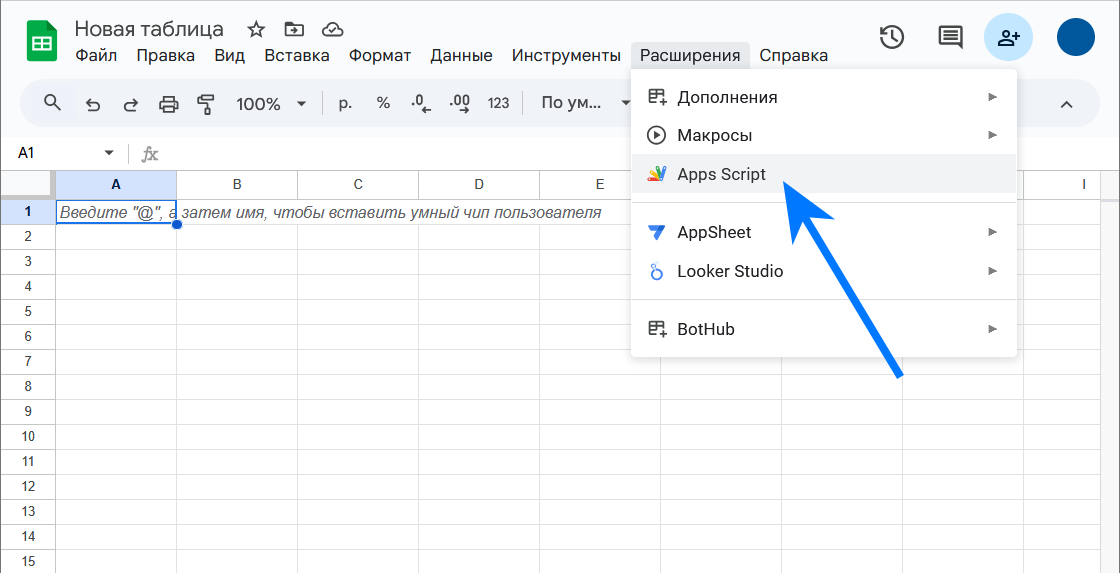Collapse toolbar with the chevron up button
This screenshot has height=573, width=1120.
1066,104
